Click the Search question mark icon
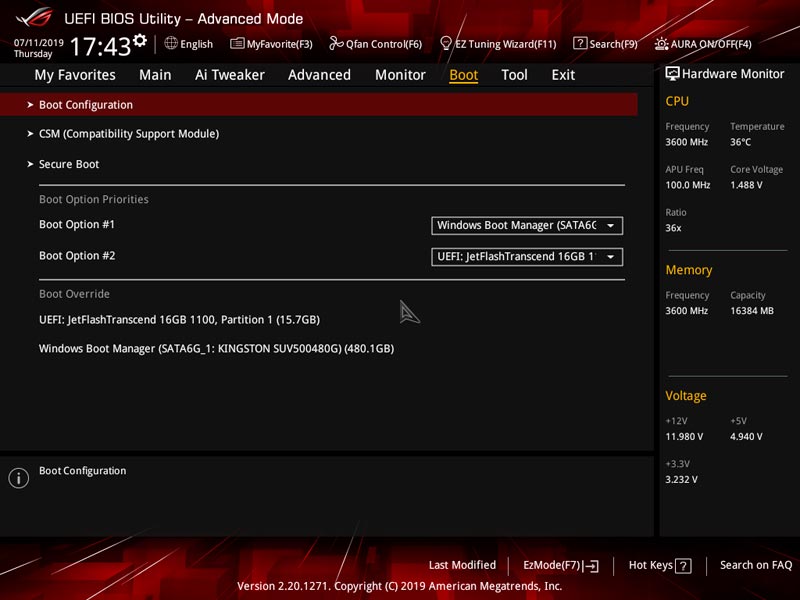 pos(580,43)
